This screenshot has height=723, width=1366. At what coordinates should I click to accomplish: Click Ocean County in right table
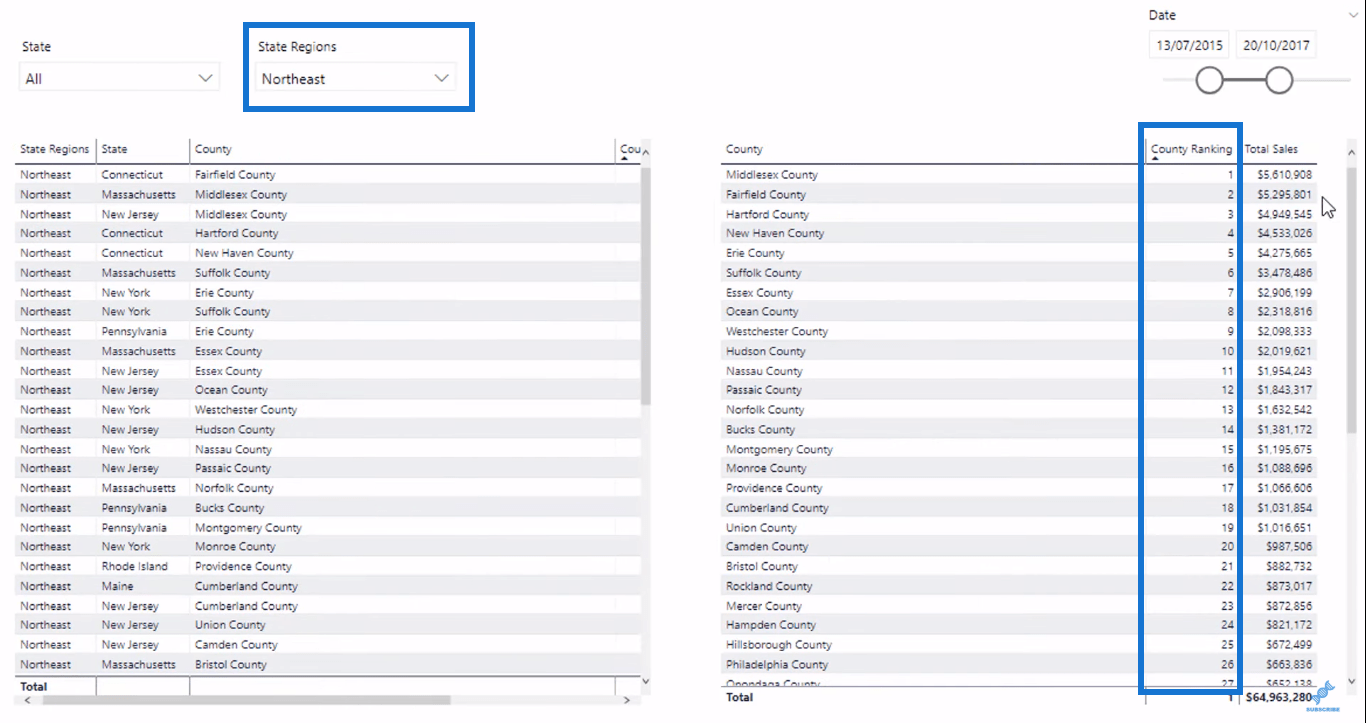point(762,312)
